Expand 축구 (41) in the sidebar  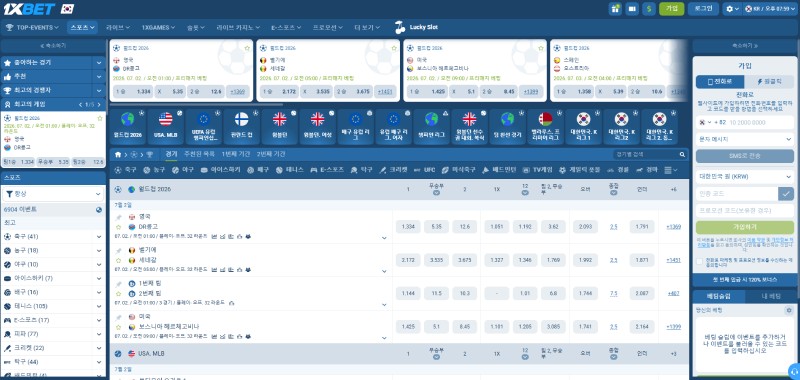click(x=99, y=237)
